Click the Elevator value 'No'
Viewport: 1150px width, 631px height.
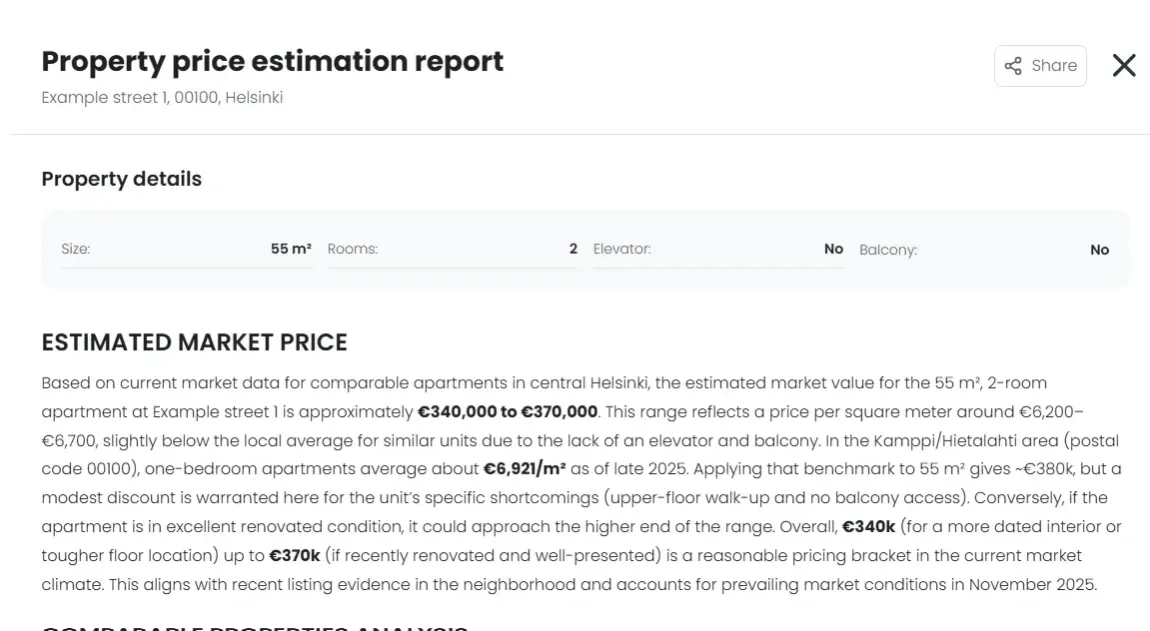834,249
